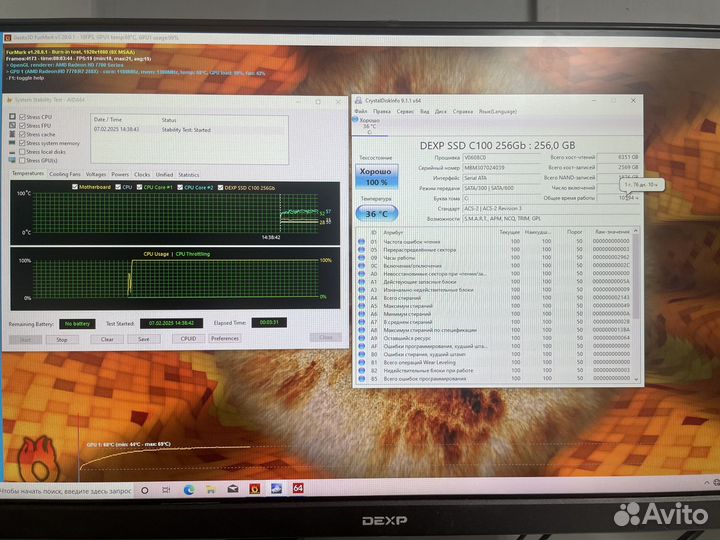Select the Часы работы attribute row

click(x=495, y=258)
